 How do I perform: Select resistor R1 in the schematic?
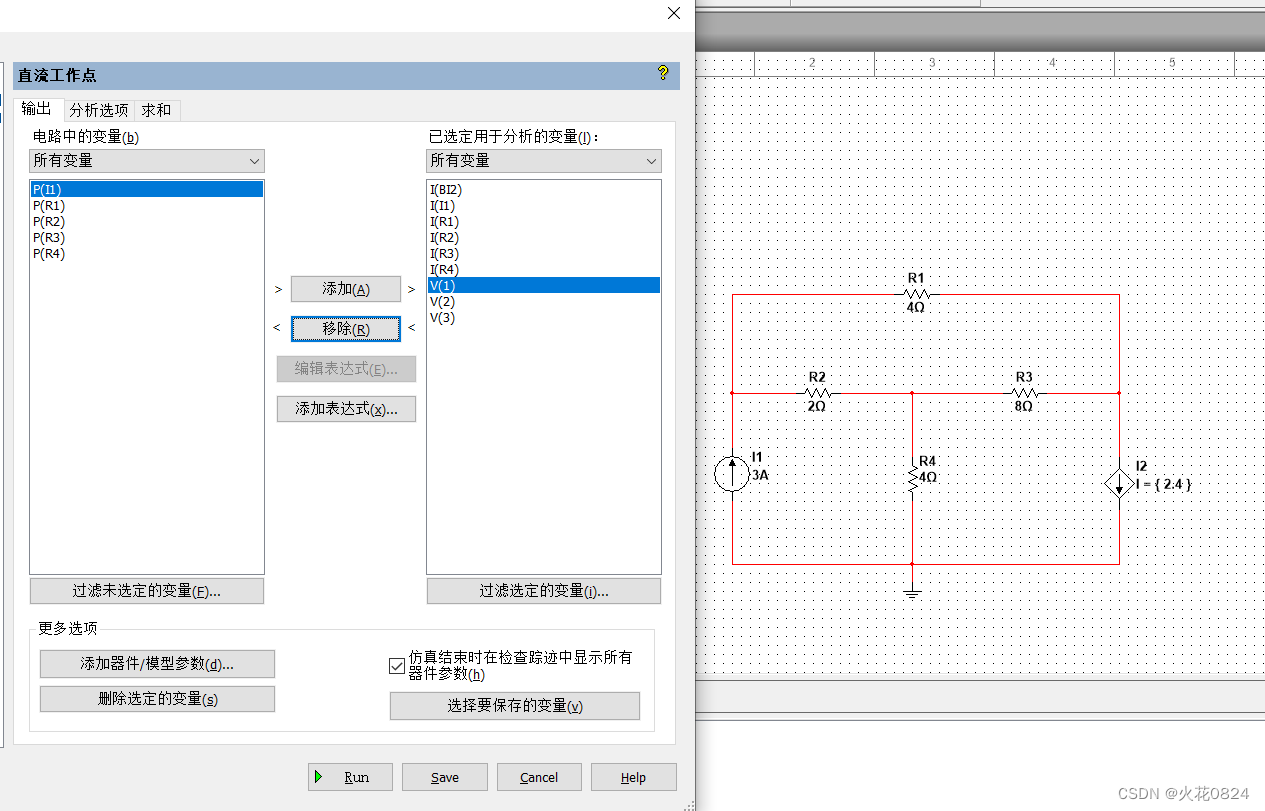pyautogui.click(x=915, y=293)
